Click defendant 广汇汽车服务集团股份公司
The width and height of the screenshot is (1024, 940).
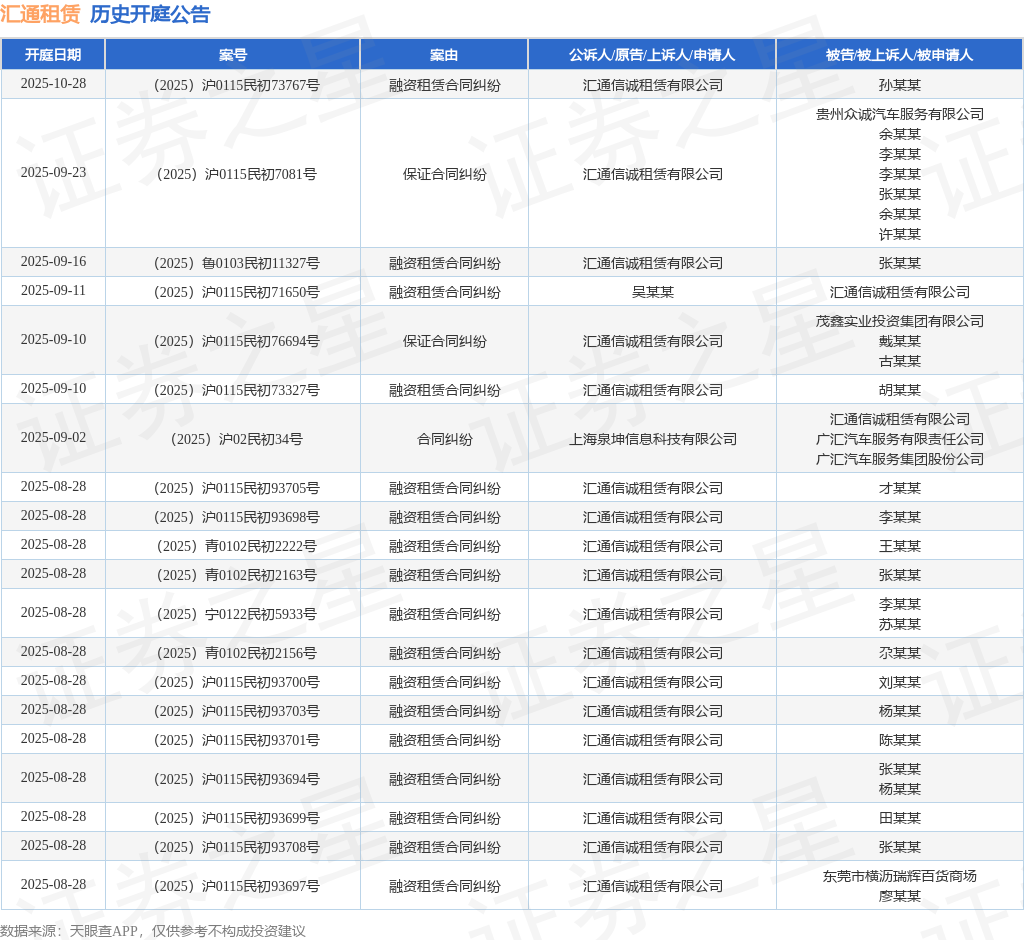899,459
